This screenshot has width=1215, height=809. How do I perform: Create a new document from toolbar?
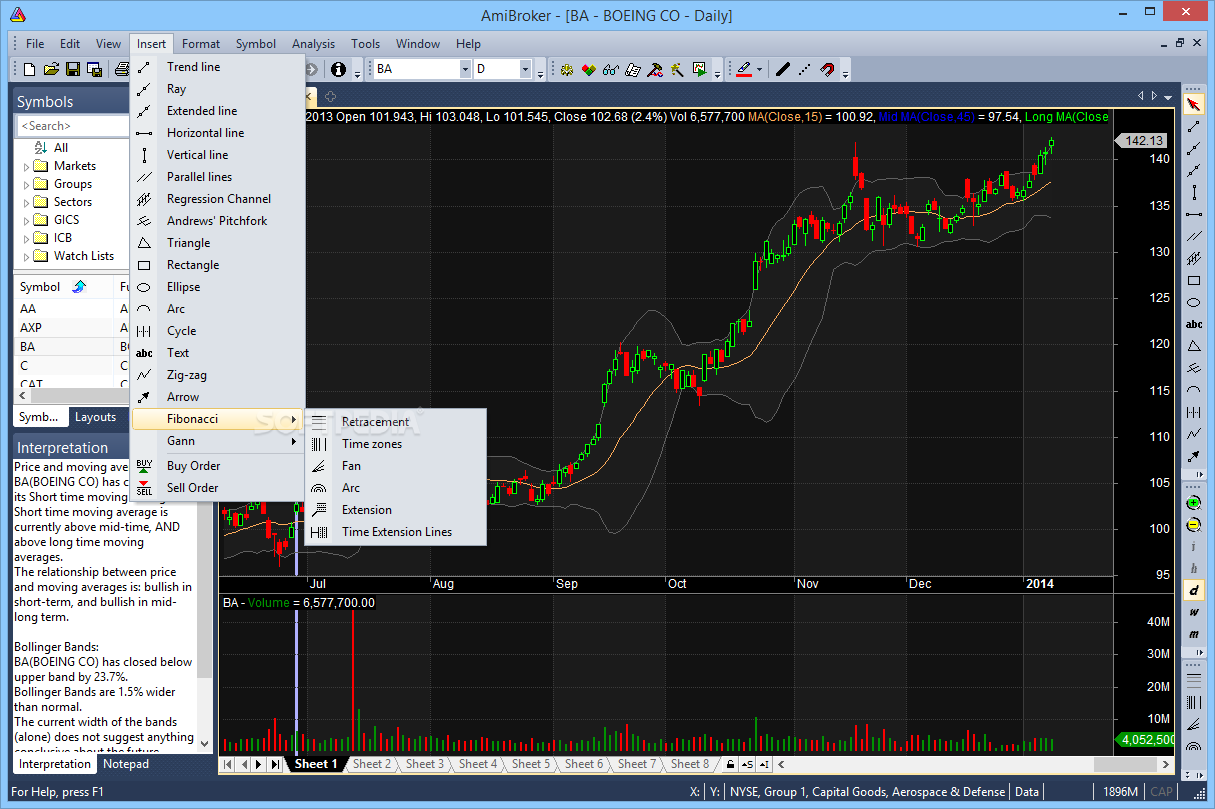point(29,69)
